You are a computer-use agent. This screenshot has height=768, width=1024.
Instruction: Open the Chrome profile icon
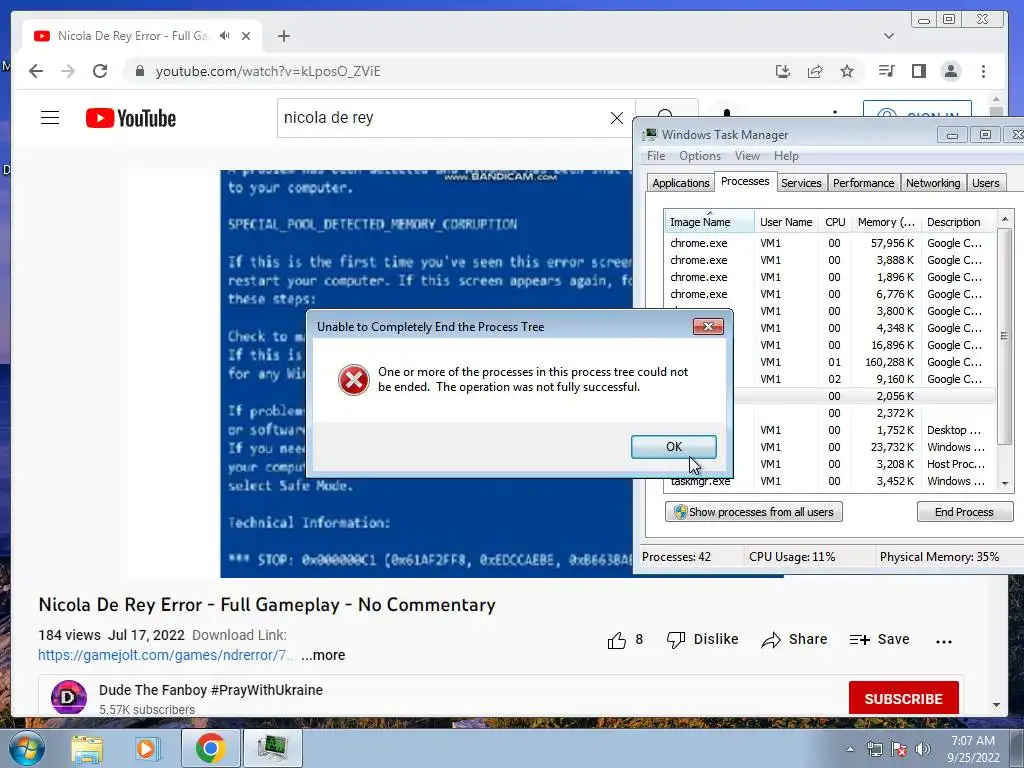coord(951,71)
